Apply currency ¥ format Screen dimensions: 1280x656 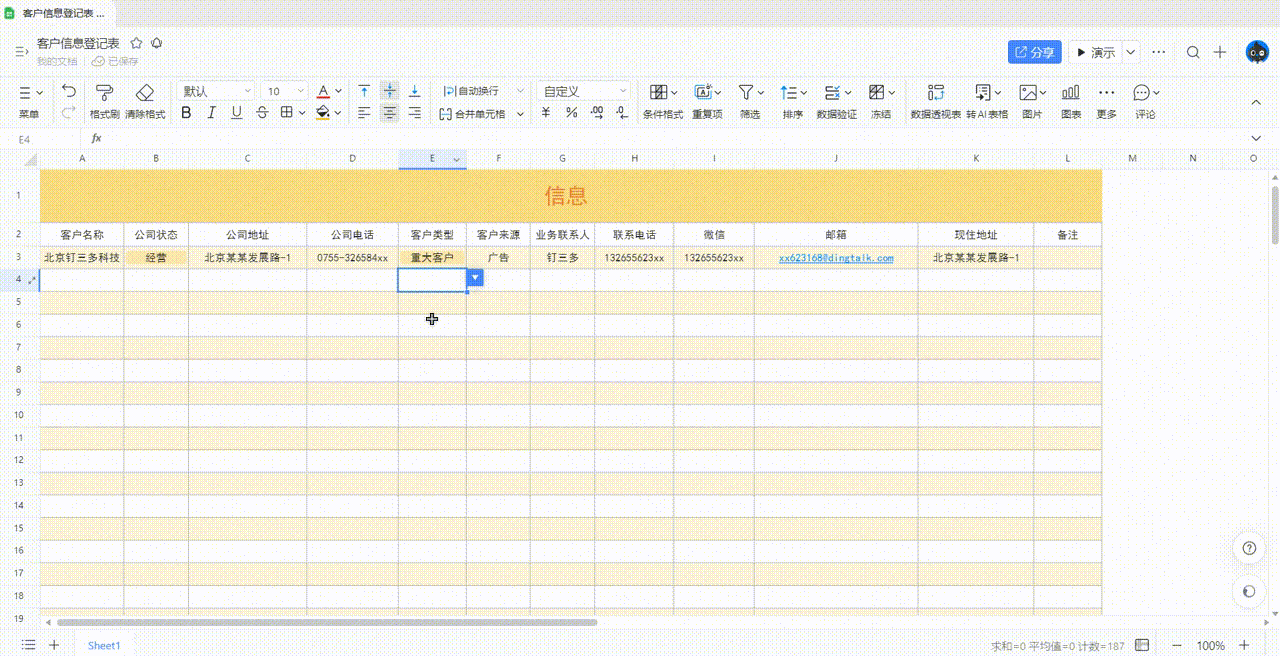[546, 113]
